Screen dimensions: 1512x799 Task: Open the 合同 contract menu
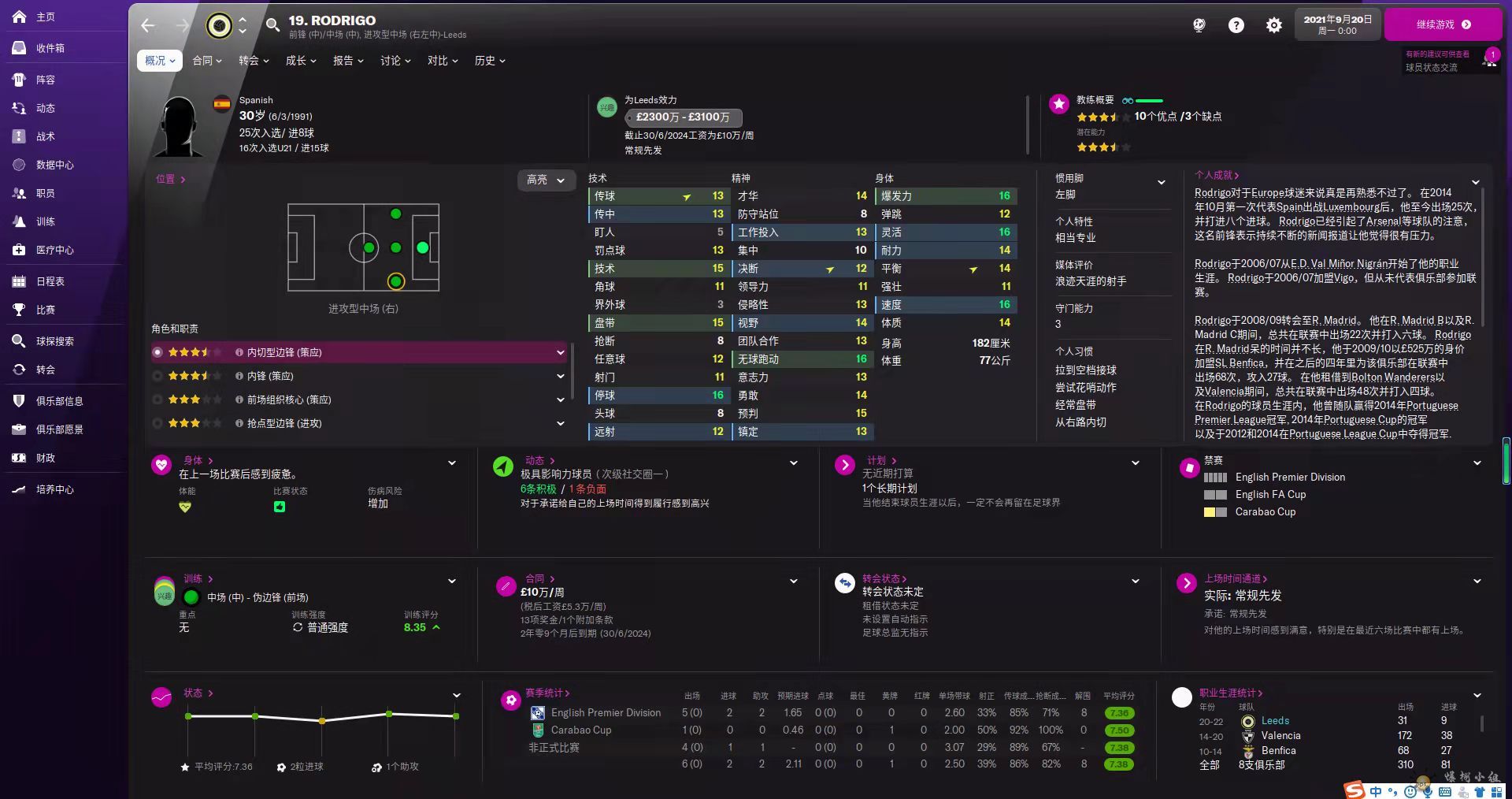tap(207, 61)
